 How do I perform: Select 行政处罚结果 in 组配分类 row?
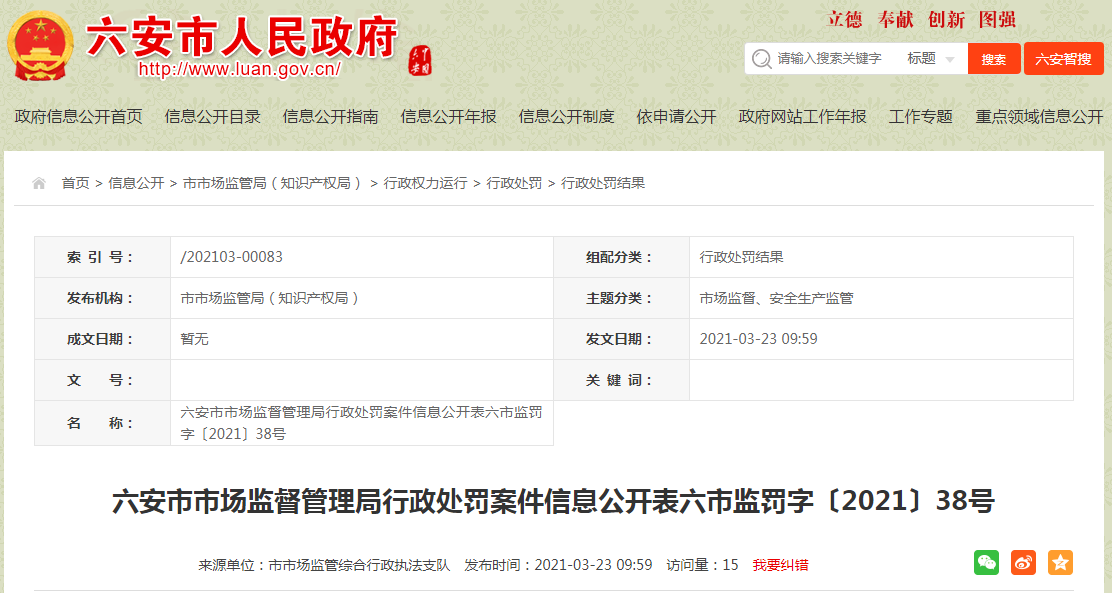(741, 257)
